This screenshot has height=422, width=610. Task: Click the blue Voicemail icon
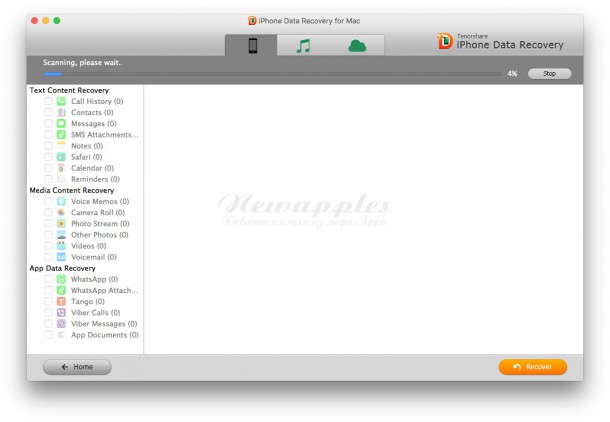(61, 257)
